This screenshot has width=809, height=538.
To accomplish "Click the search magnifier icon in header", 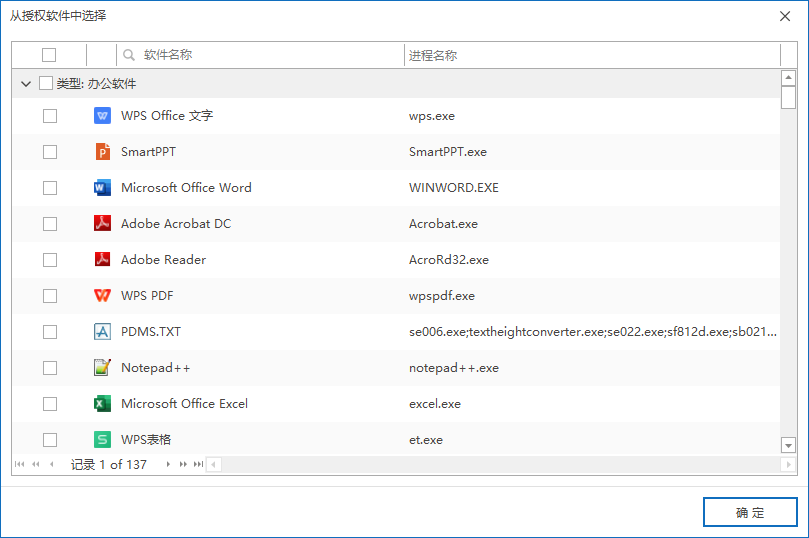I will click(x=129, y=55).
